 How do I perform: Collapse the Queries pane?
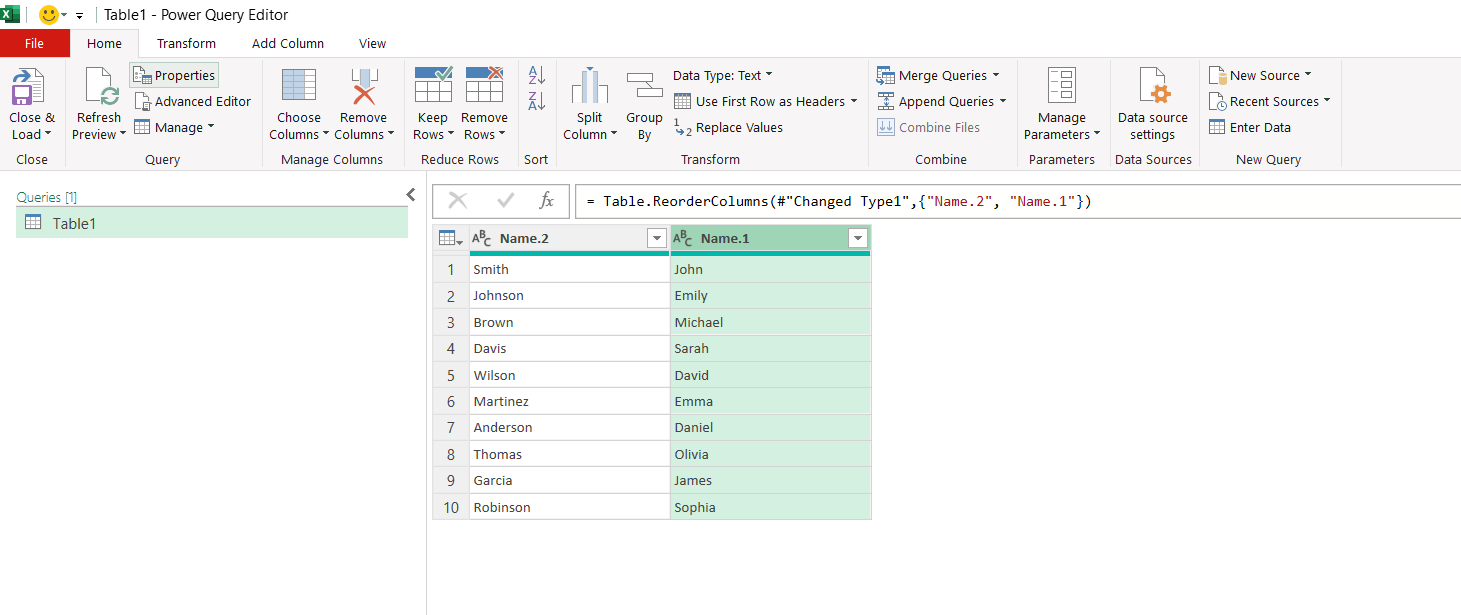click(410, 195)
